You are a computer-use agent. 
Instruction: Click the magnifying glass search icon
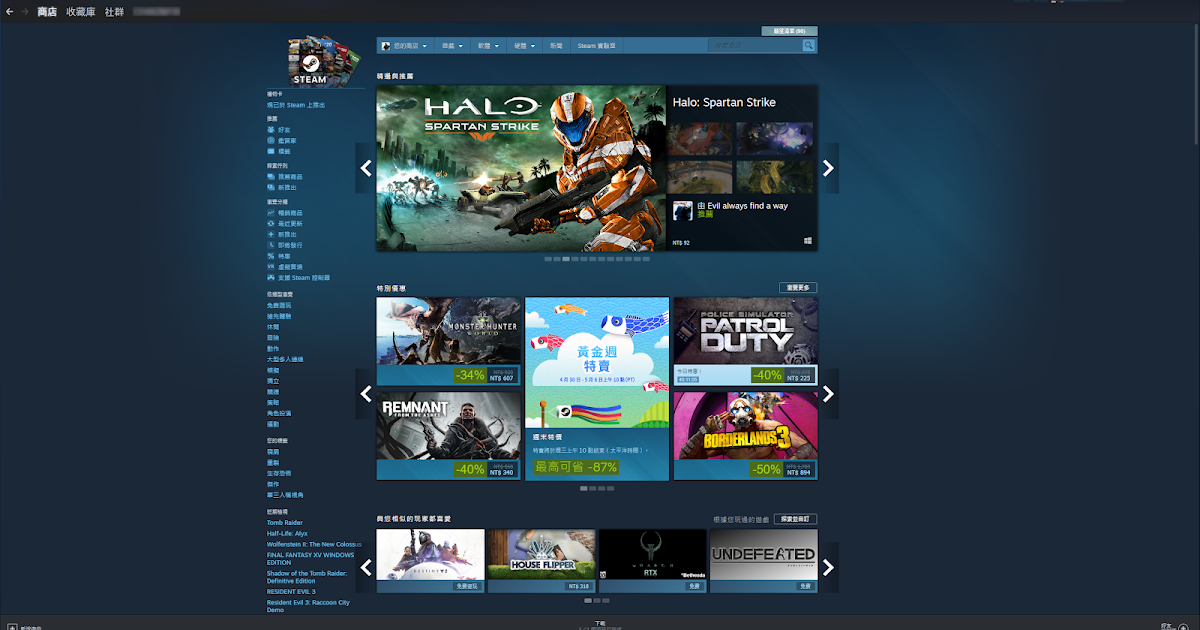808,45
